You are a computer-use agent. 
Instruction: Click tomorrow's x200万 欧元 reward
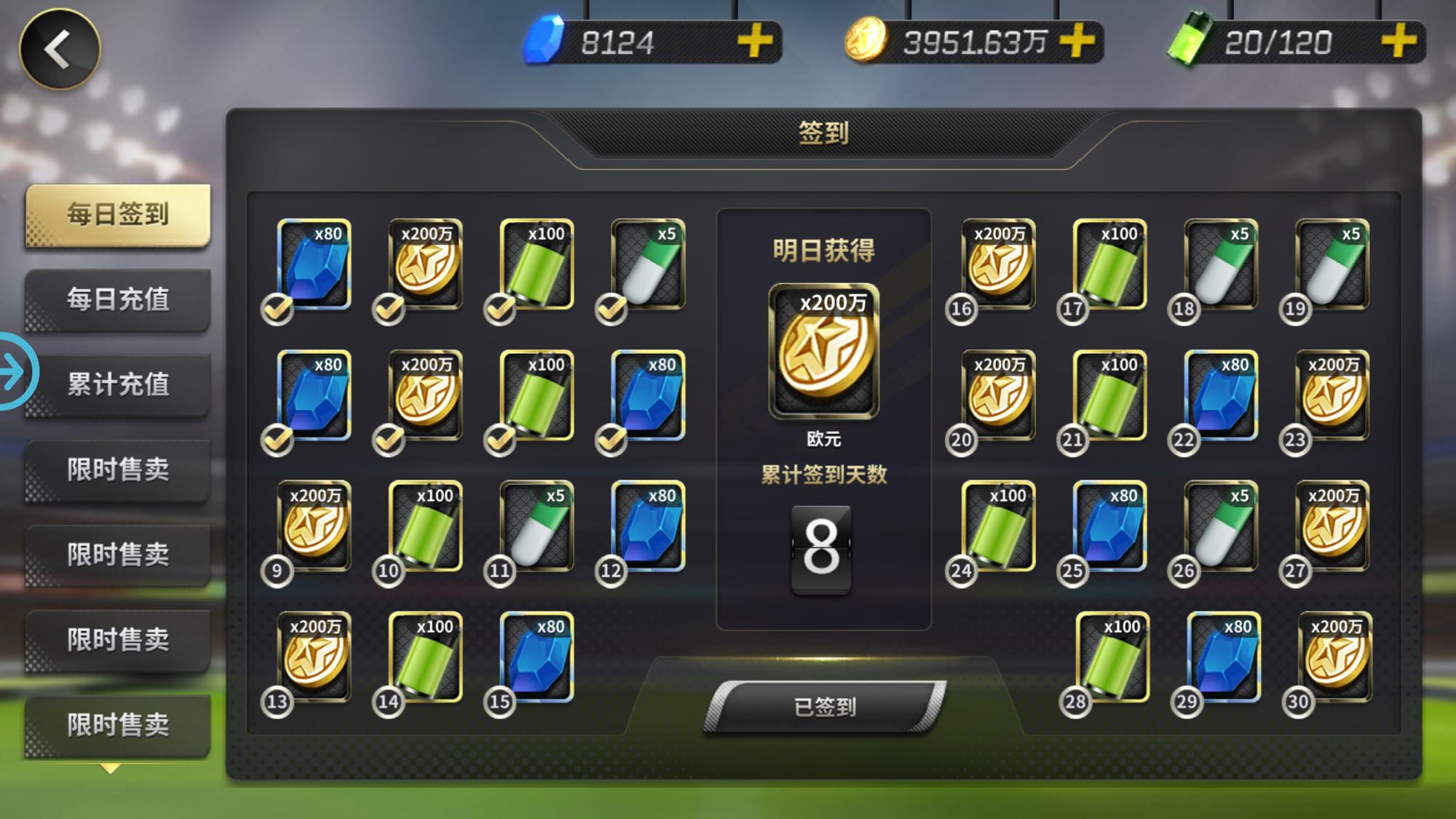click(823, 351)
